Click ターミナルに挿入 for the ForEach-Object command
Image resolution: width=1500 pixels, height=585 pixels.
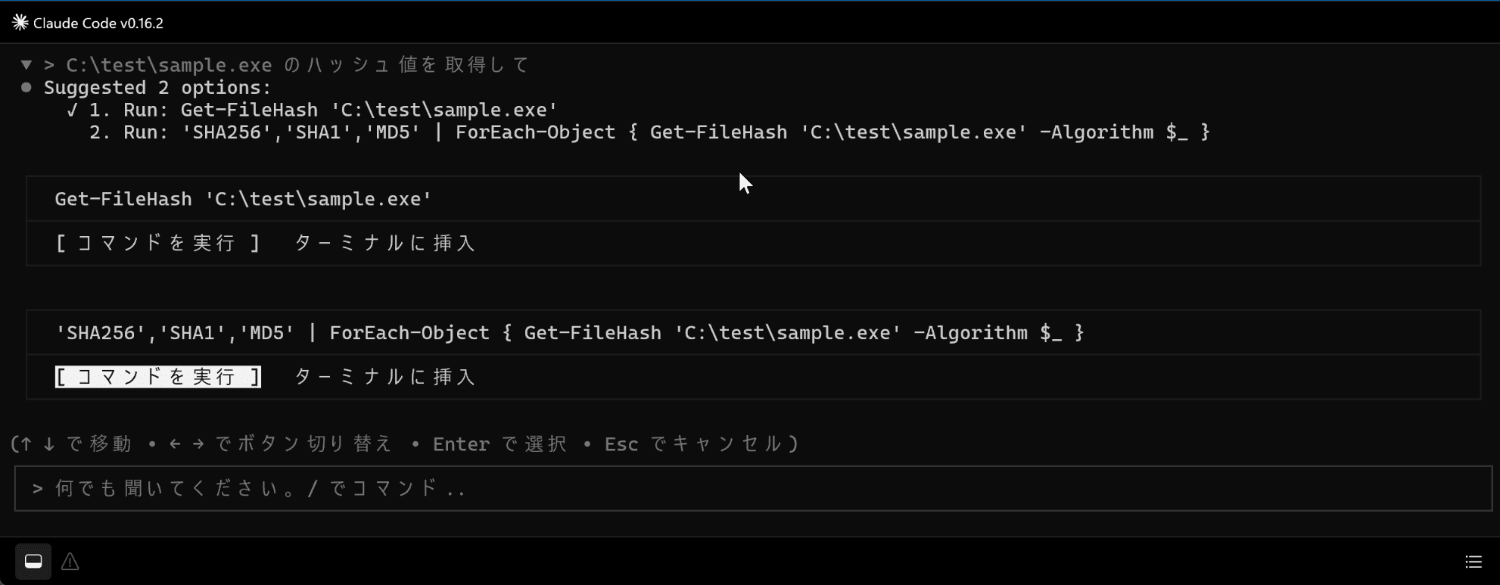coord(385,377)
